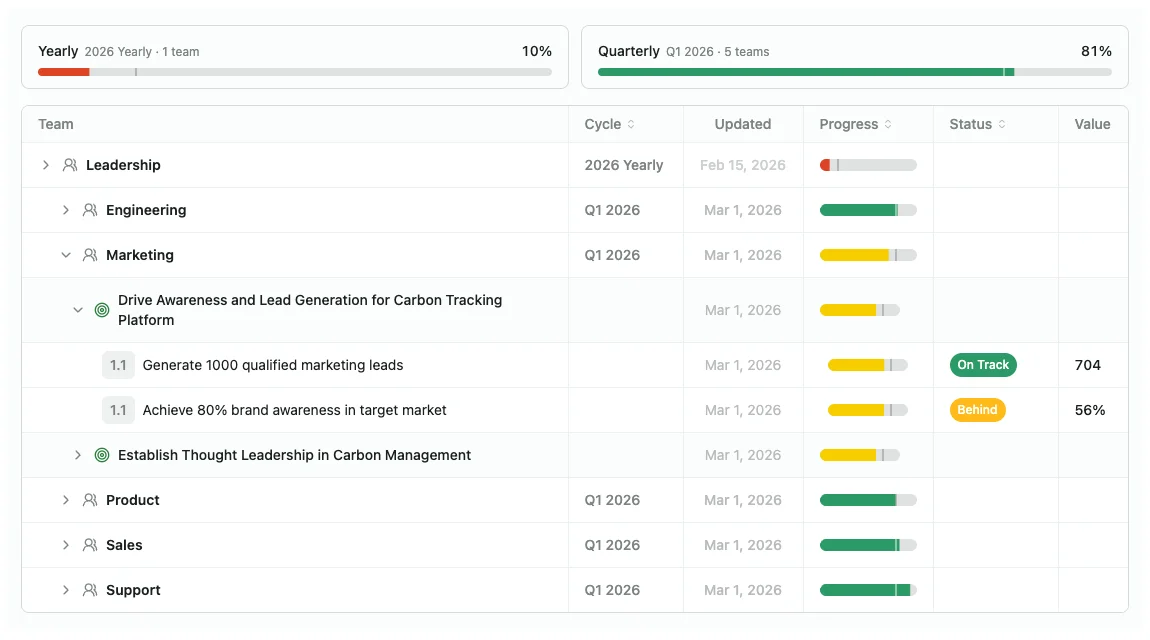Open Achieve 80% brand awareness key result
This screenshot has height=640, width=1150.
[x=294, y=411]
